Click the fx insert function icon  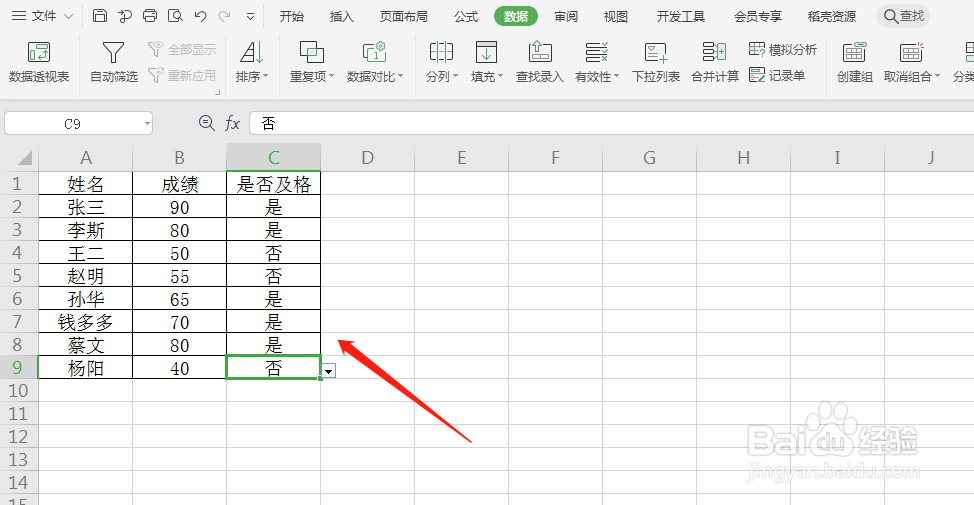point(232,123)
